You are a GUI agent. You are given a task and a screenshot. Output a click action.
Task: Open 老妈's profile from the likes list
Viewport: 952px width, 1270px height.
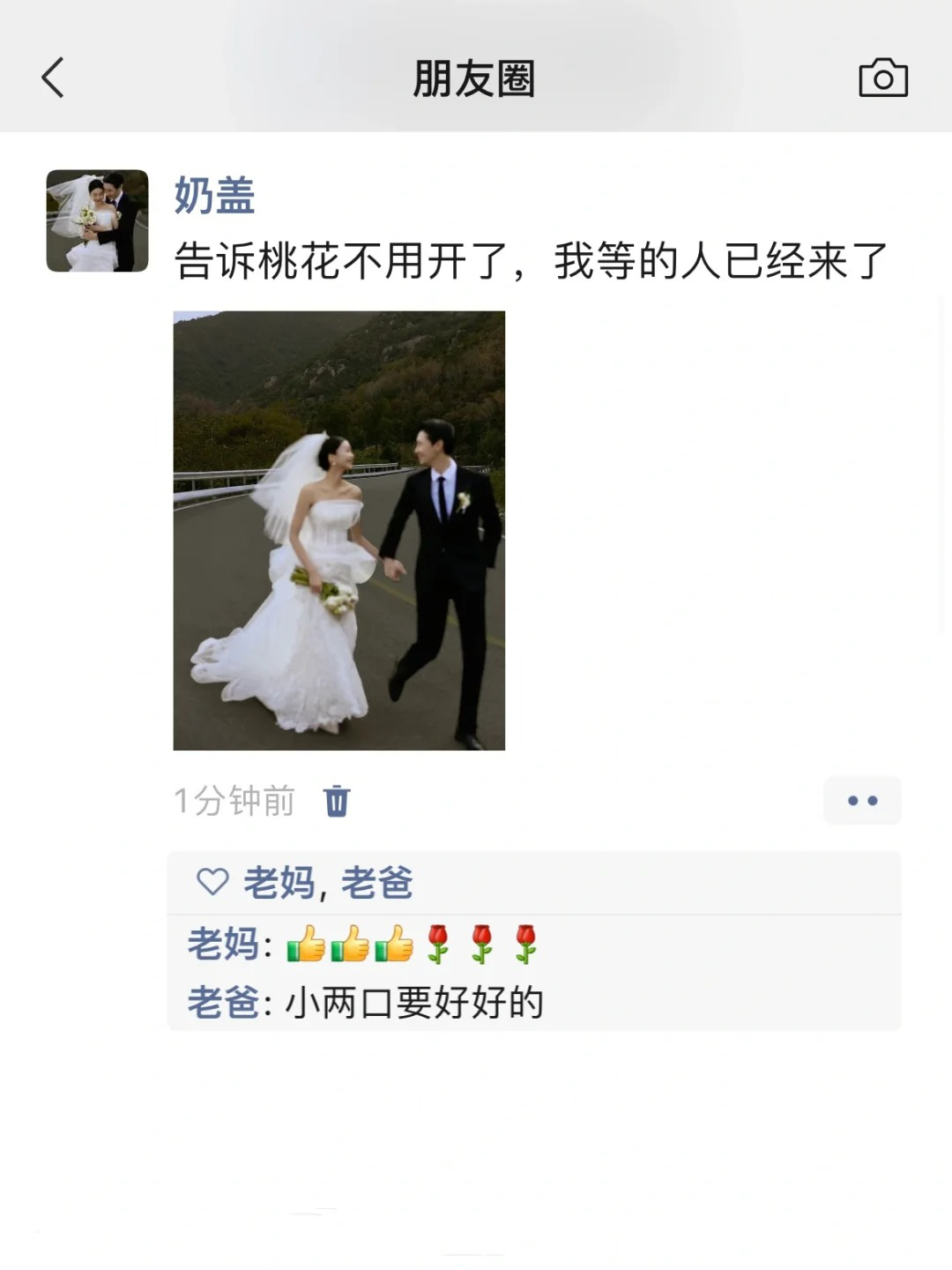278,882
